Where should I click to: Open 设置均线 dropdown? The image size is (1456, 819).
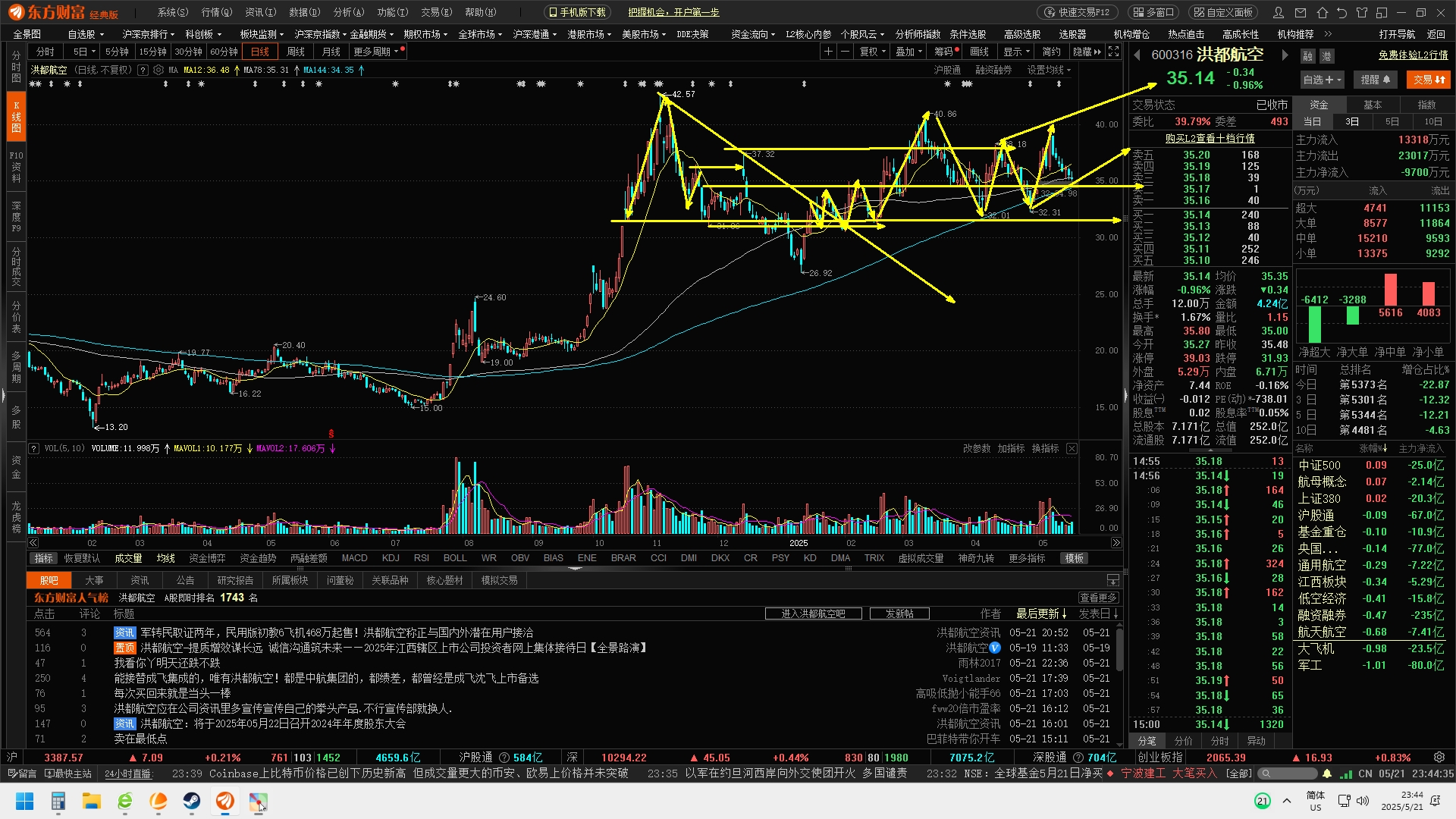[x=1050, y=70]
